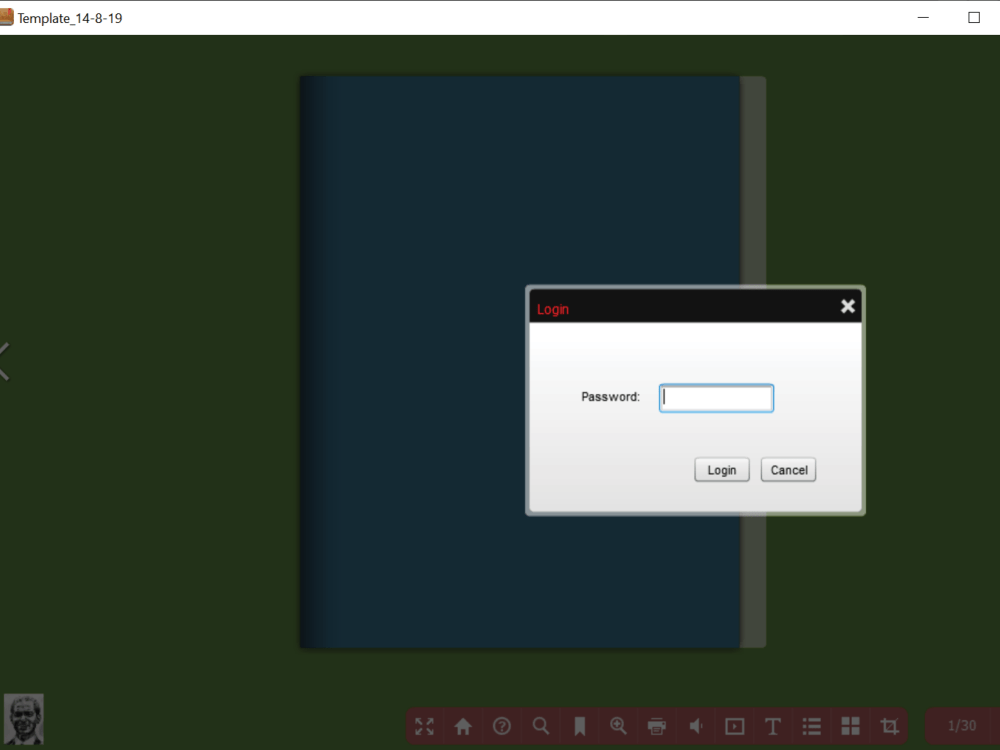The image size is (1000, 750).
Task: Click the app icon in the title bar
Action: (6, 17)
